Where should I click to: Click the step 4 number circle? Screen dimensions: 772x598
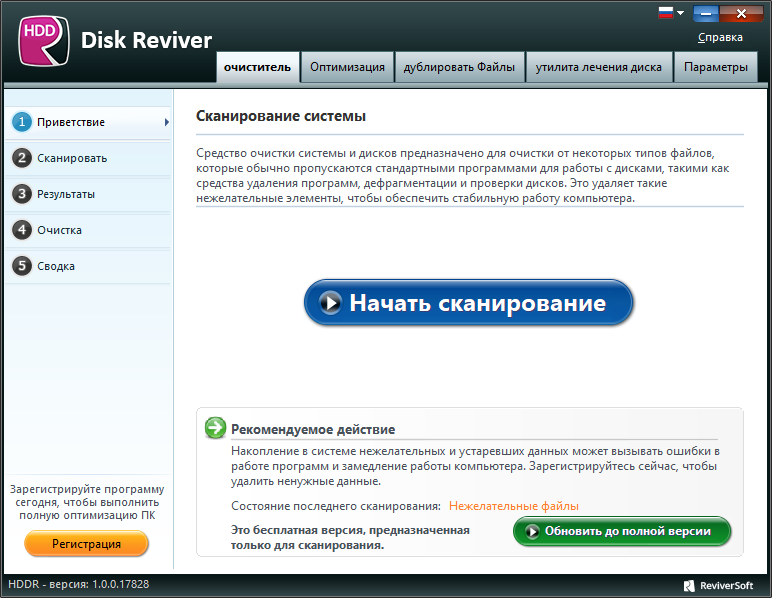tap(22, 230)
